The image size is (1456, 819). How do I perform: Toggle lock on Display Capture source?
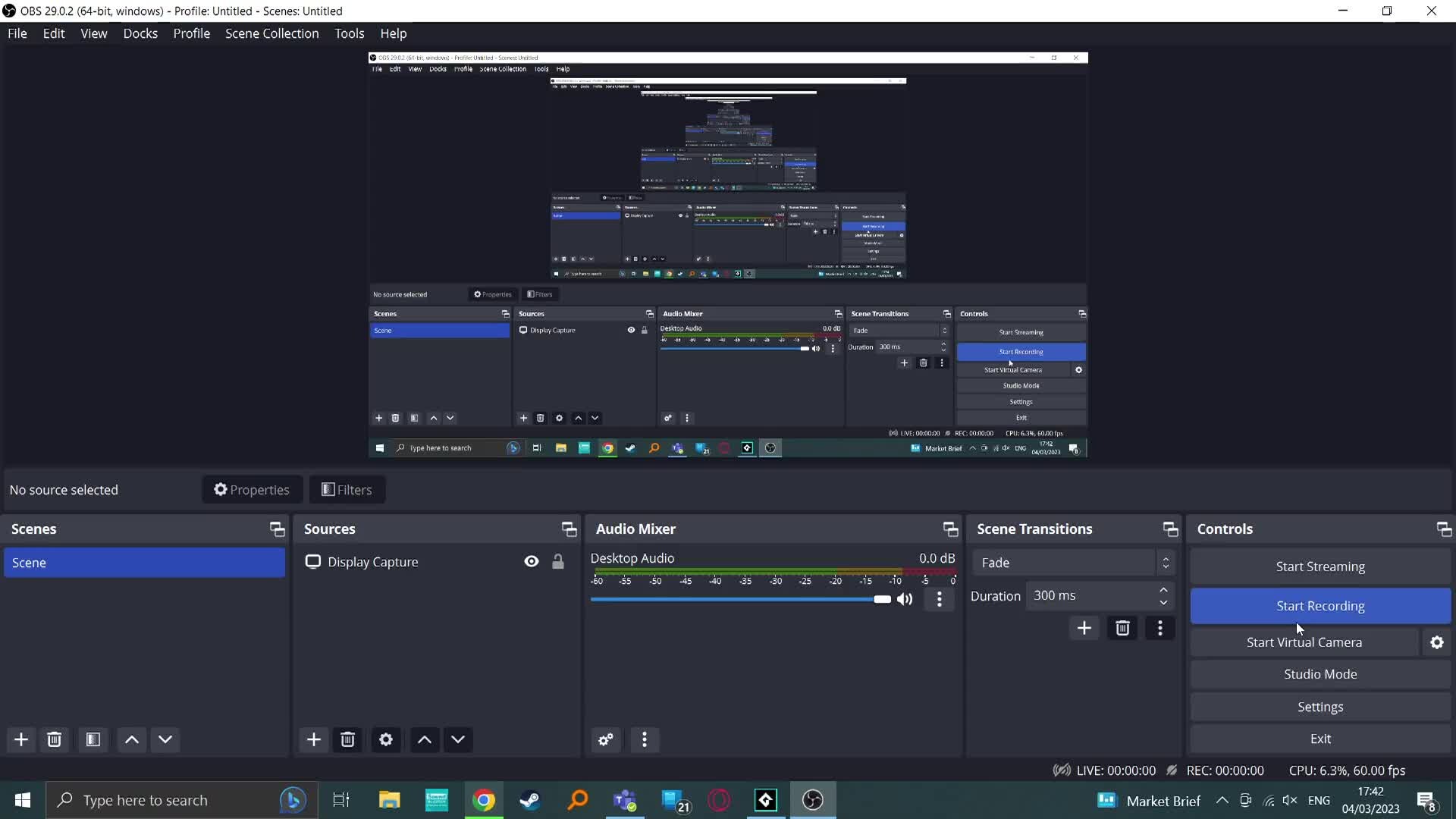click(x=559, y=561)
